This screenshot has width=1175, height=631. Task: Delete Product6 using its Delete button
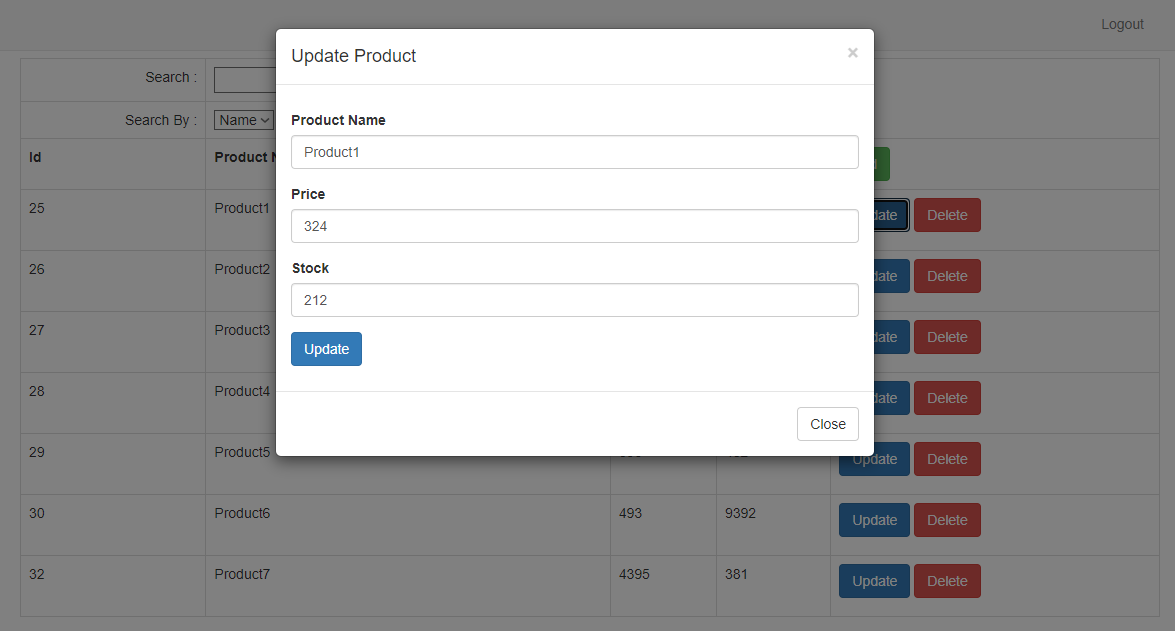point(946,520)
